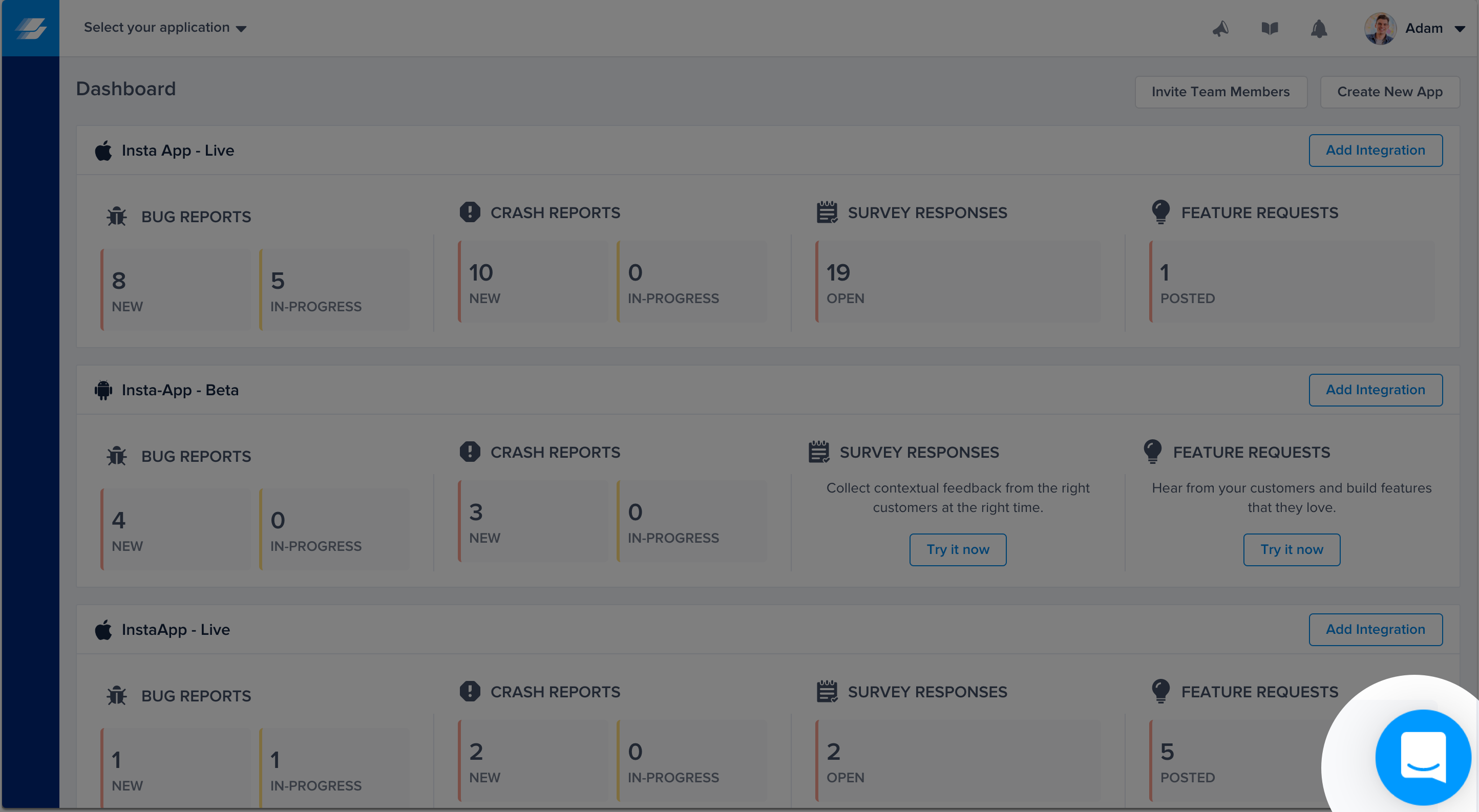This screenshot has width=1479, height=812.
Task: Click the Instabug logo icon
Action: click(x=30, y=28)
